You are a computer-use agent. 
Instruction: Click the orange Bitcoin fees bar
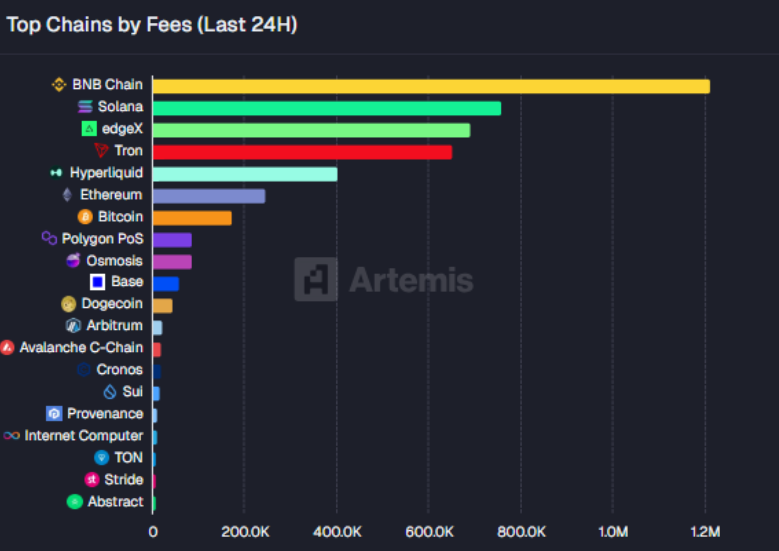pyautogui.click(x=191, y=218)
